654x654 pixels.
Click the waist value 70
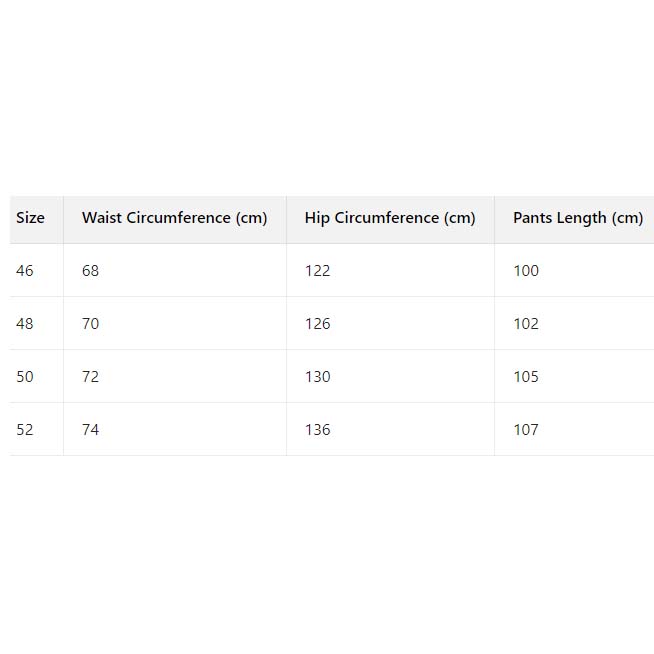pyautogui.click(x=91, y=324)
